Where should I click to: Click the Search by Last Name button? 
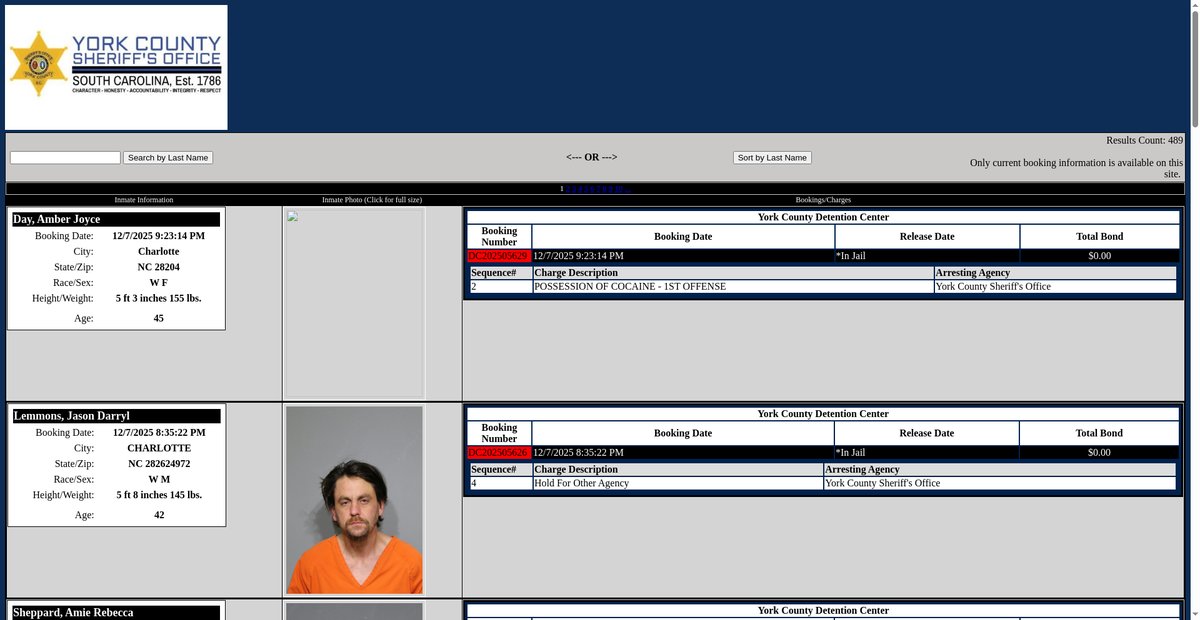168,158
